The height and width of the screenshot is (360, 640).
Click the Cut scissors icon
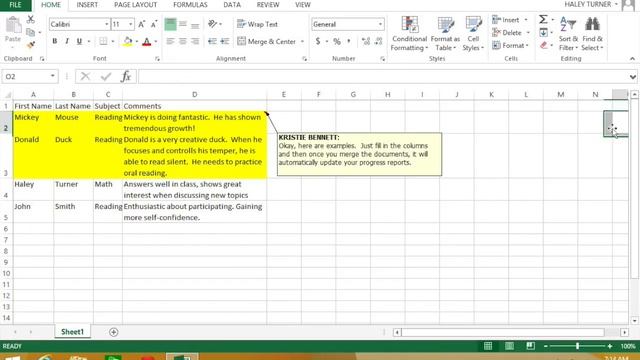31,19
